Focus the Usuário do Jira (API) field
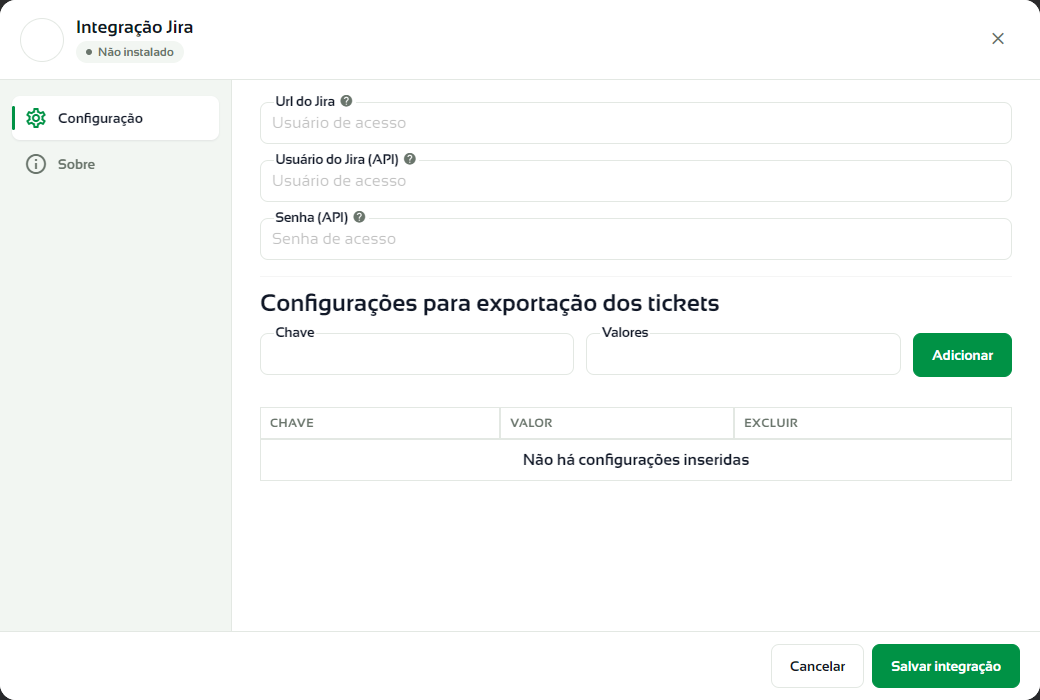 [x=635, y=181]
